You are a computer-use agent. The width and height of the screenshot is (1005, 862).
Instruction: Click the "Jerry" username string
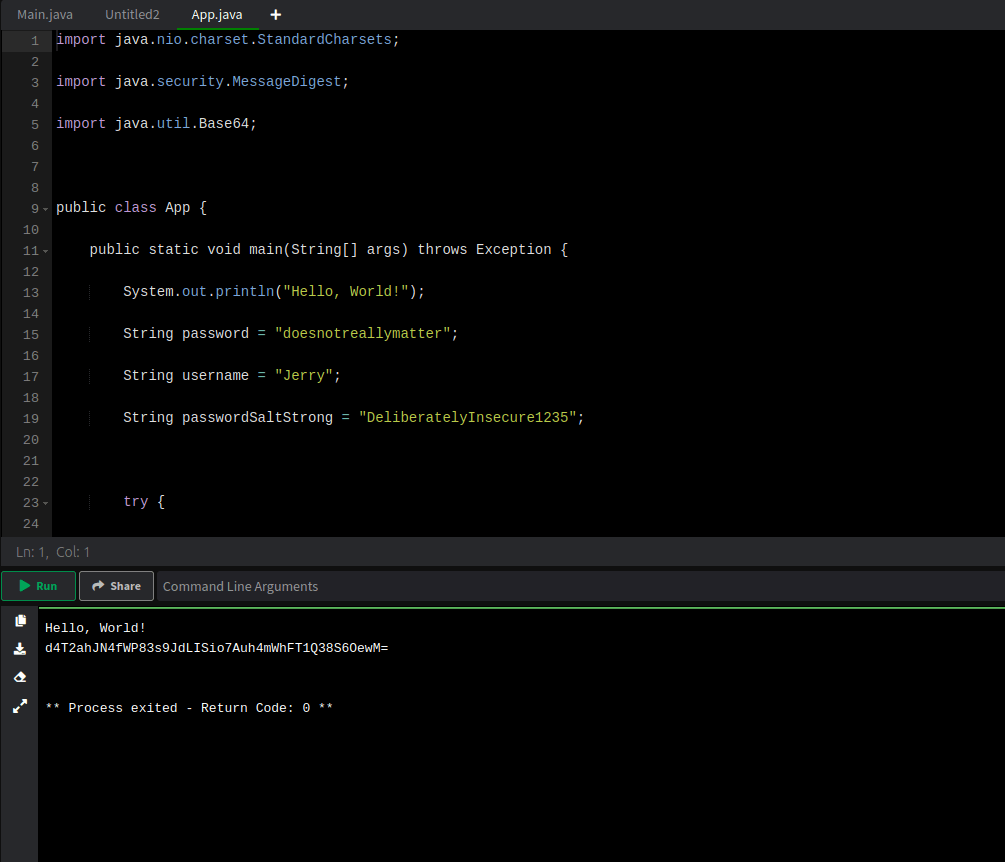[x=303, y=376]
